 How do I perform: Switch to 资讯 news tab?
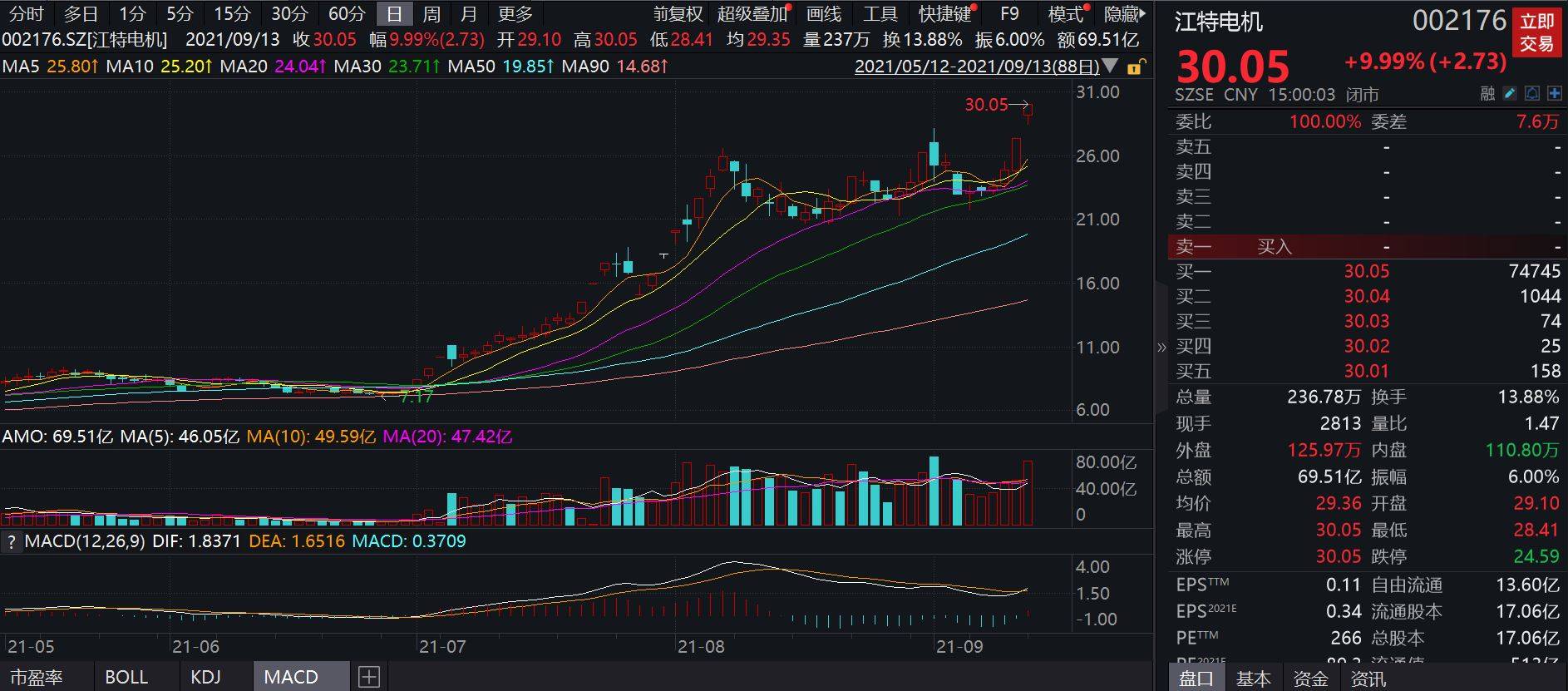click(x=1368, y=679)
